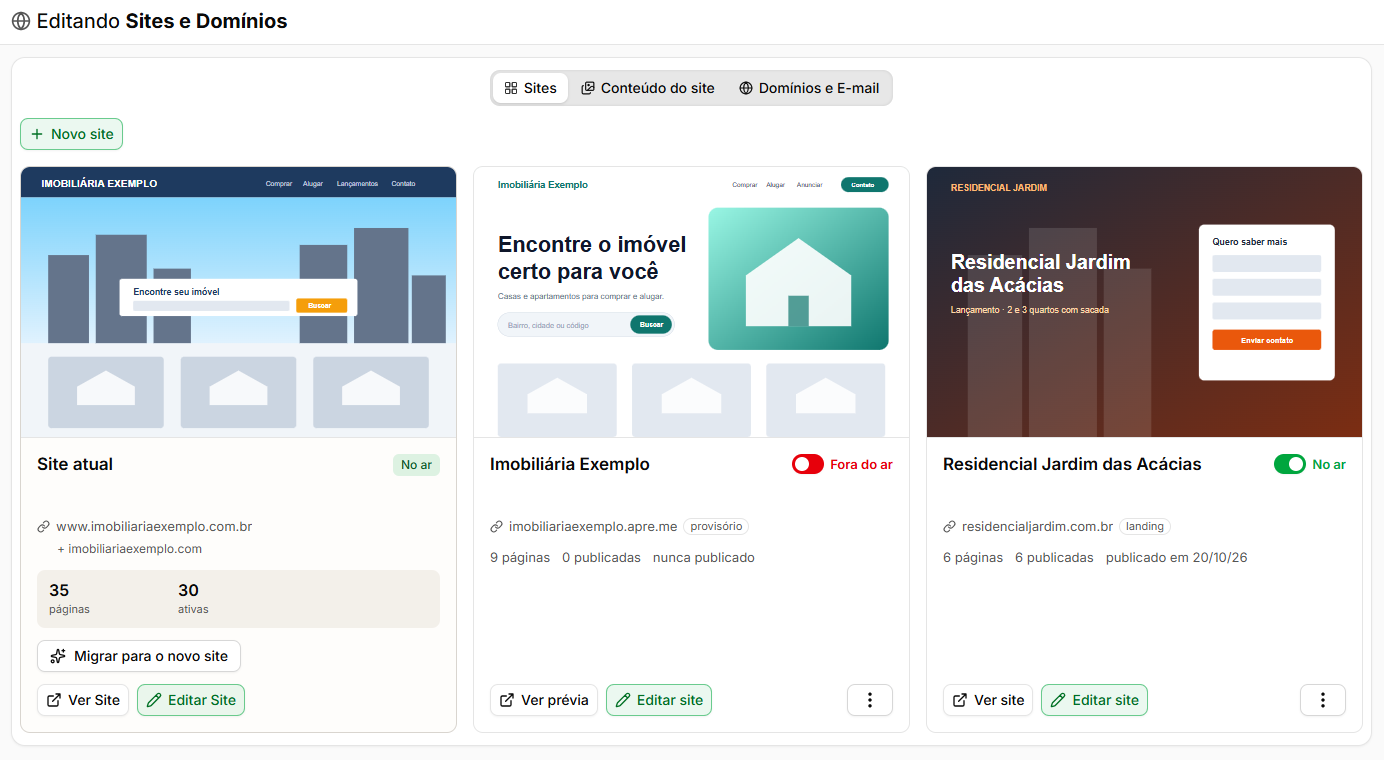The height and width of the screenshot is (760, 1384).
Task: Edit the Imobiliária Exemplo site
Action: click(x=659, y=700)
